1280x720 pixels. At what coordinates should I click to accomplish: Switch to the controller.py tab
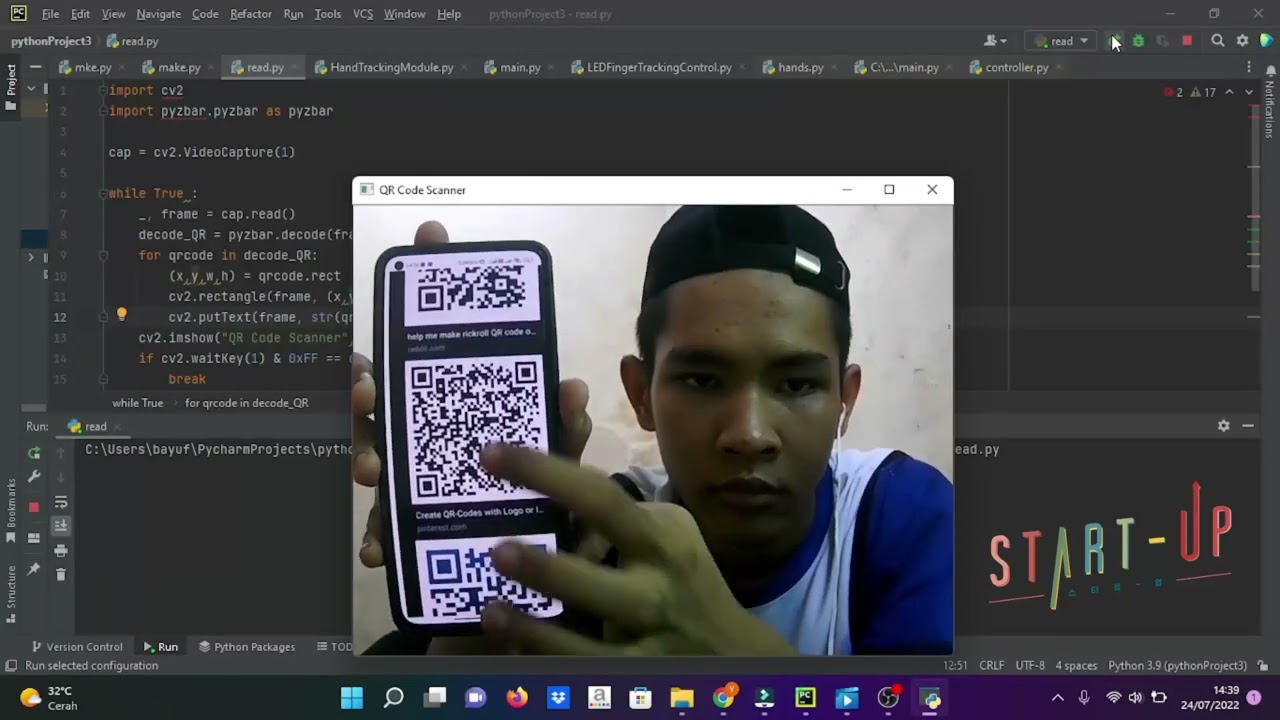1017,67
